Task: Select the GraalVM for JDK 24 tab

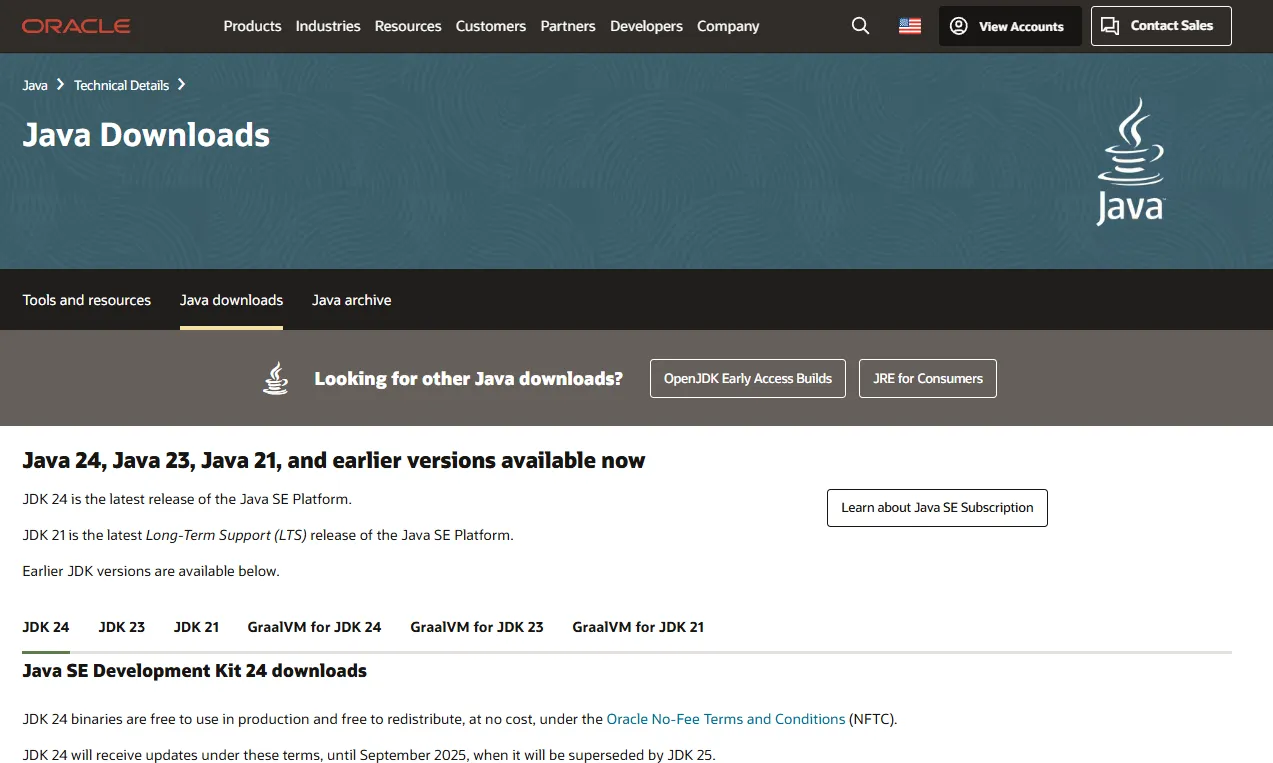Action: pyautogui.click(x=314, y=627)
